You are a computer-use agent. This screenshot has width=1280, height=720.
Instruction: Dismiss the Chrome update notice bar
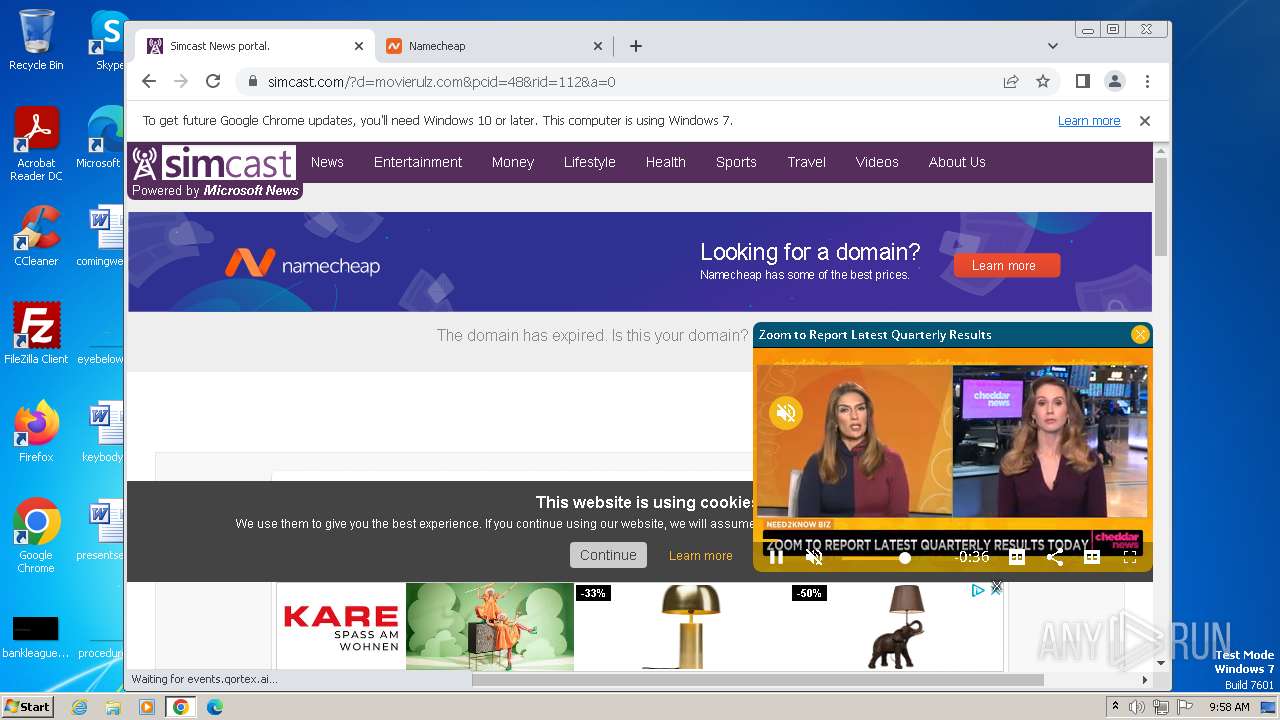(x=1145, y=120)
